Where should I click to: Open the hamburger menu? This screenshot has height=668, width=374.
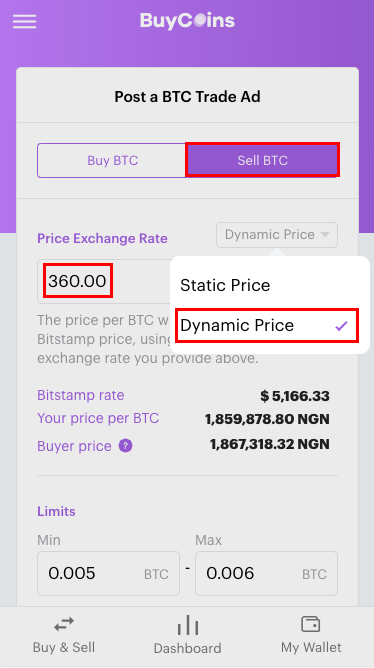click(x=24, y=21)
